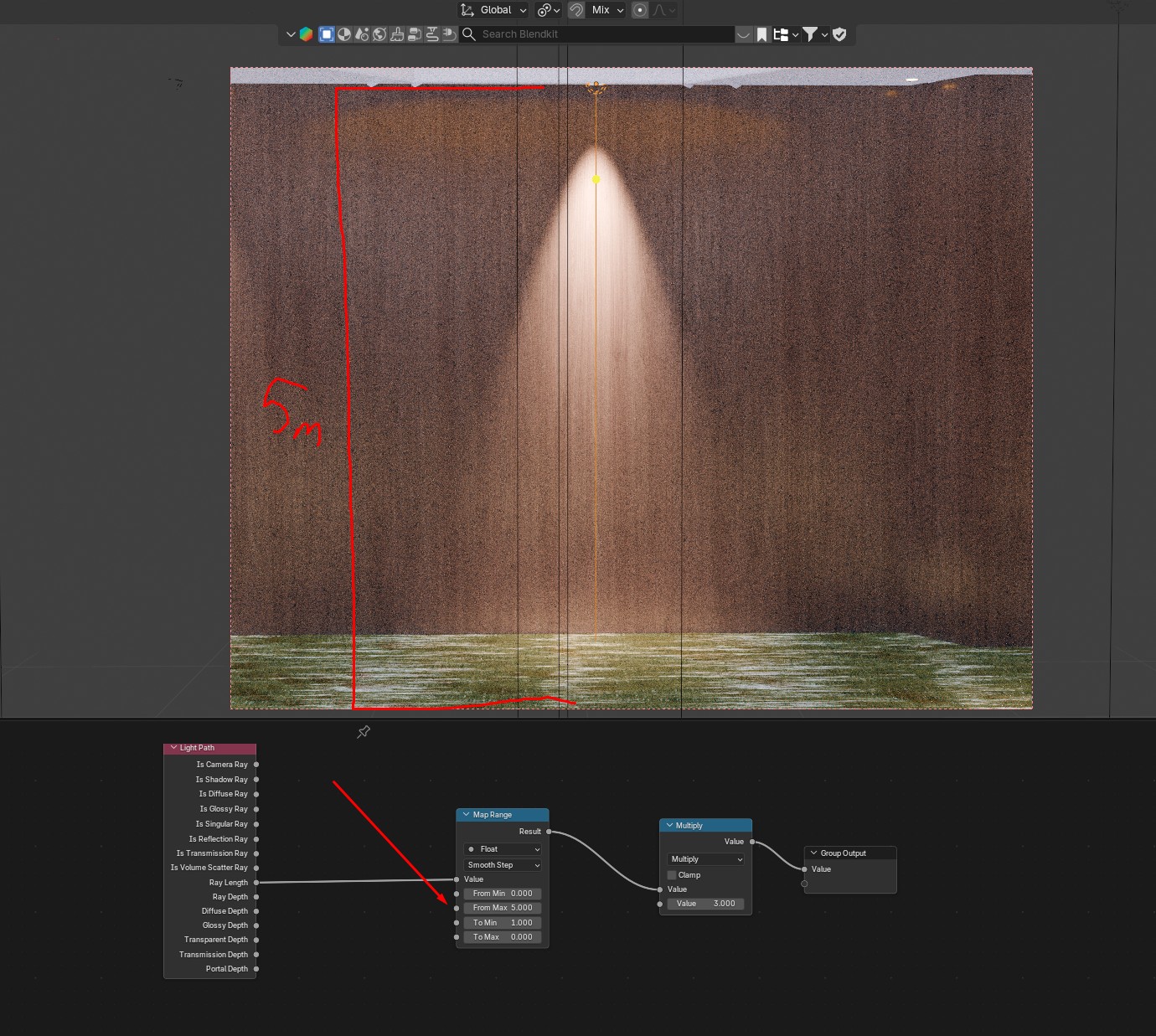Viewport: 1156px width, 1036px height.
Task: Click the From Max input socket dot
Action: point(457,908)
